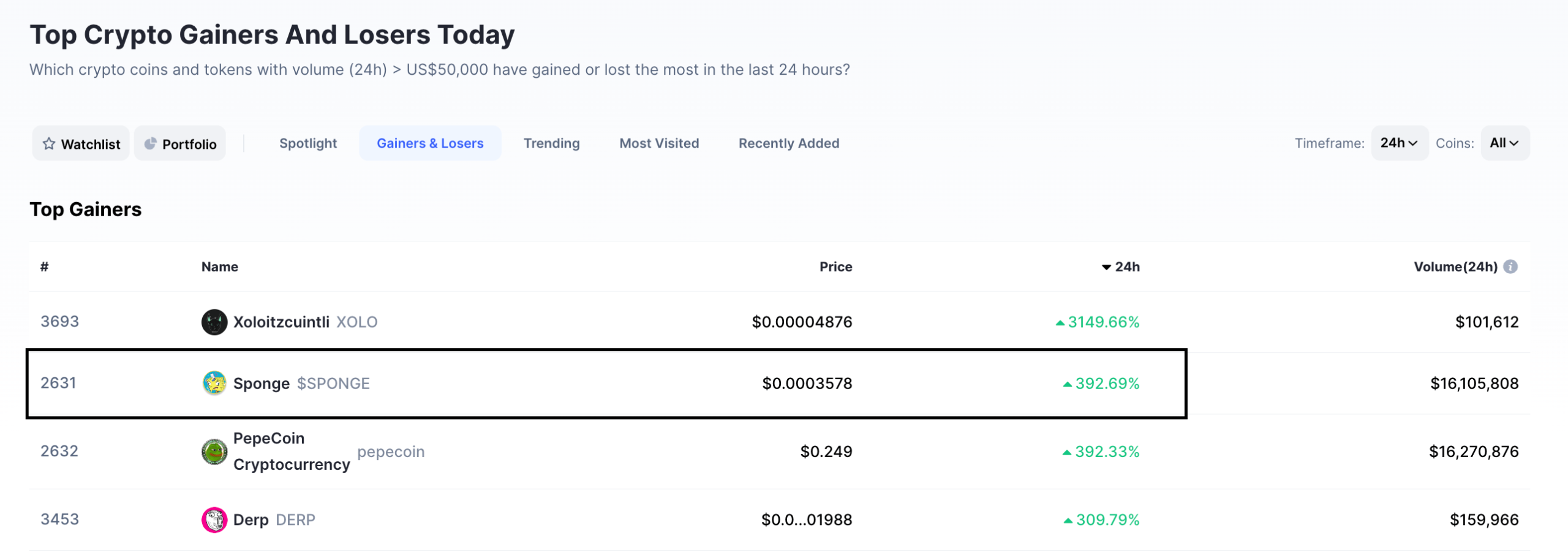Select the Gainers & Losers tab

point(430,143)
